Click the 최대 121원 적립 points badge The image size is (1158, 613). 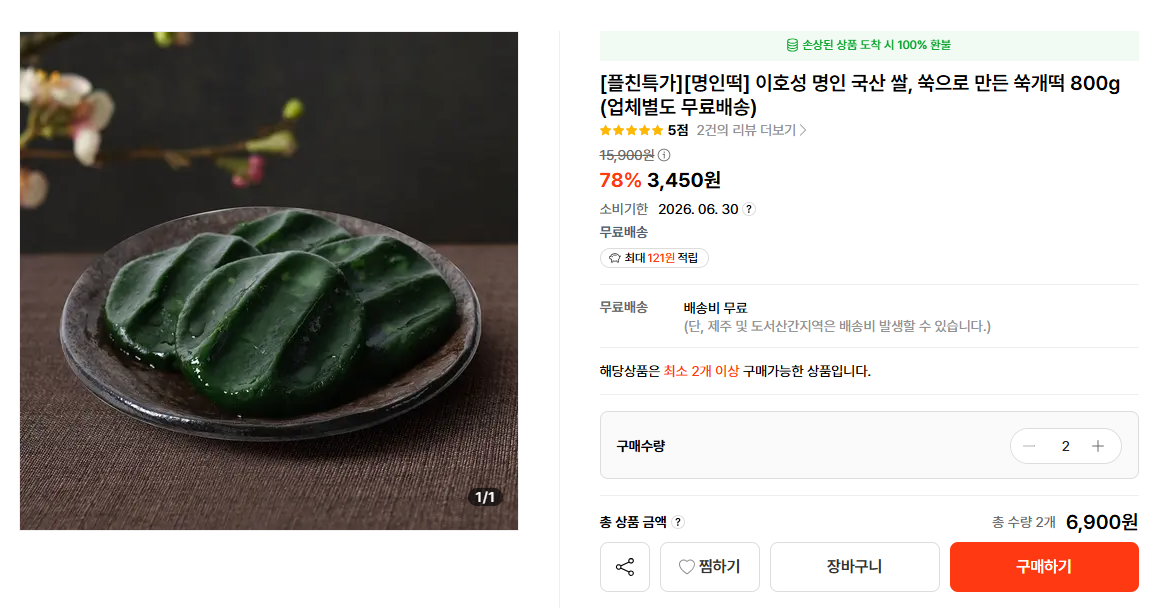[654, 258]
